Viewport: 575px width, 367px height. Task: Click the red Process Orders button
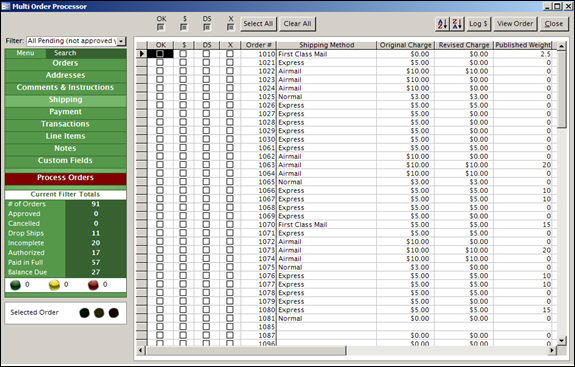[66, 178]
